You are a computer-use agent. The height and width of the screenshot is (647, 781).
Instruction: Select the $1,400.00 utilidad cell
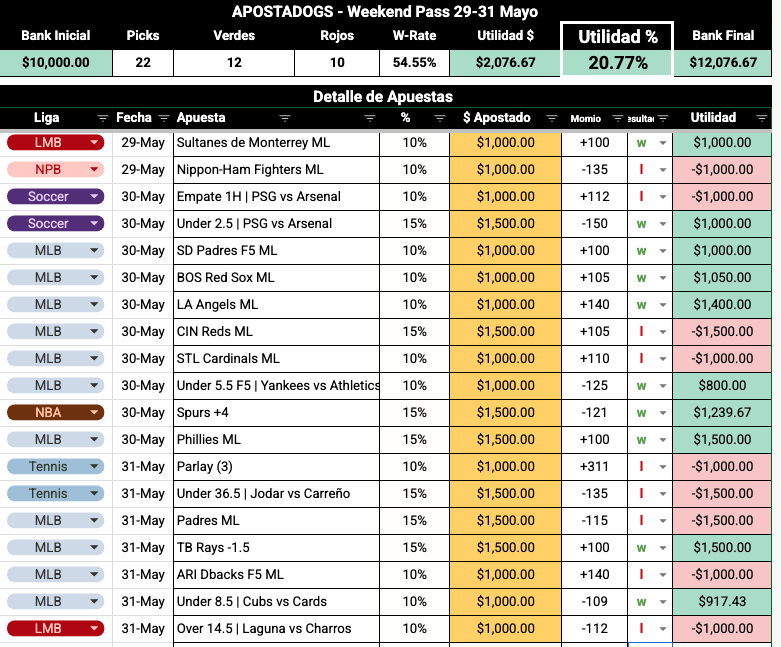[722, 304]
